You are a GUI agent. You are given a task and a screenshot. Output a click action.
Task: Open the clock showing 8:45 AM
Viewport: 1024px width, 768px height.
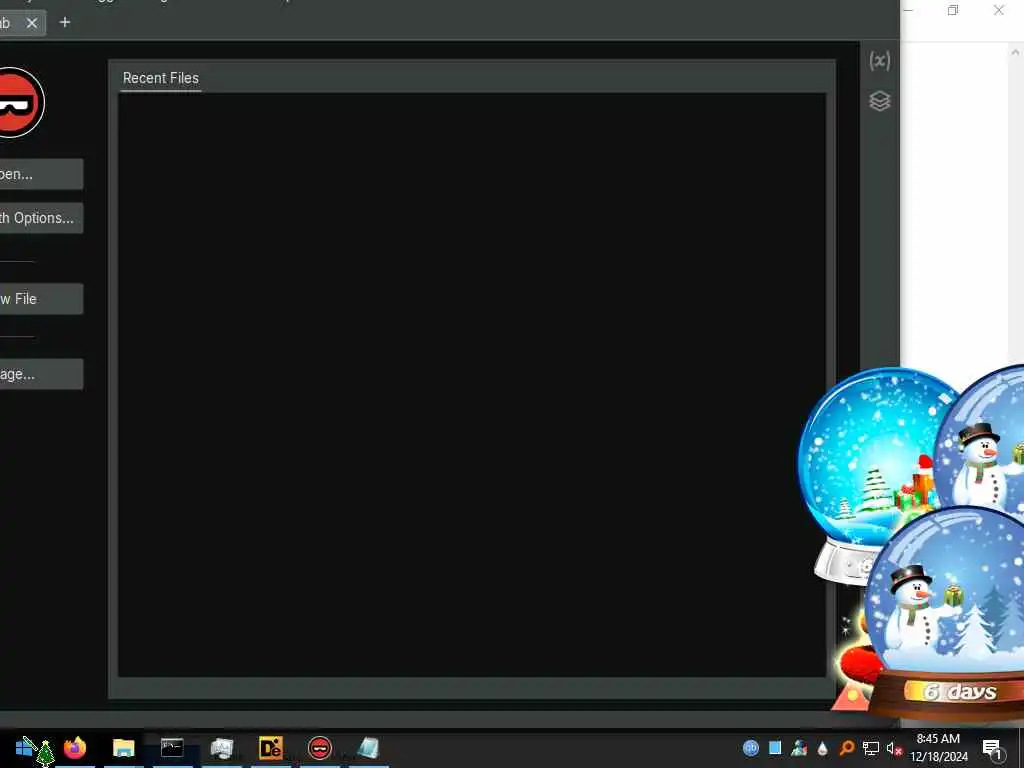click(938, 748)
